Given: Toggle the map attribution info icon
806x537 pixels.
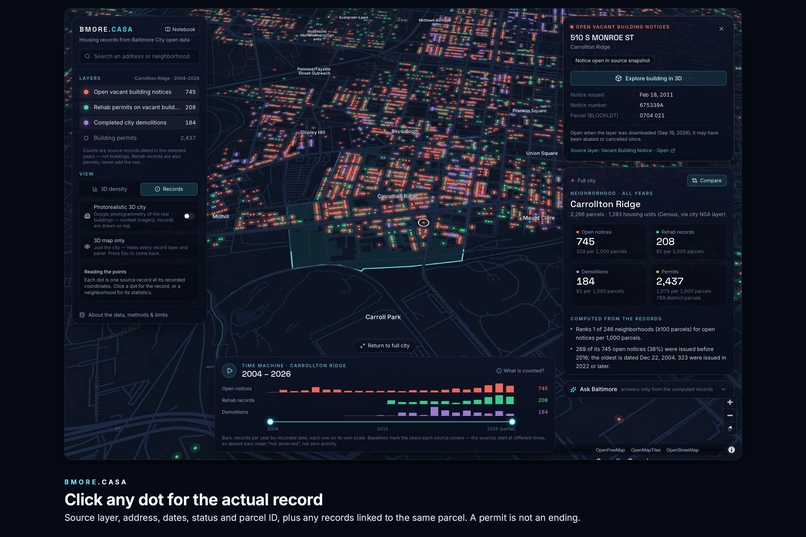Looking at the screenshot, I should coord(731,450).
